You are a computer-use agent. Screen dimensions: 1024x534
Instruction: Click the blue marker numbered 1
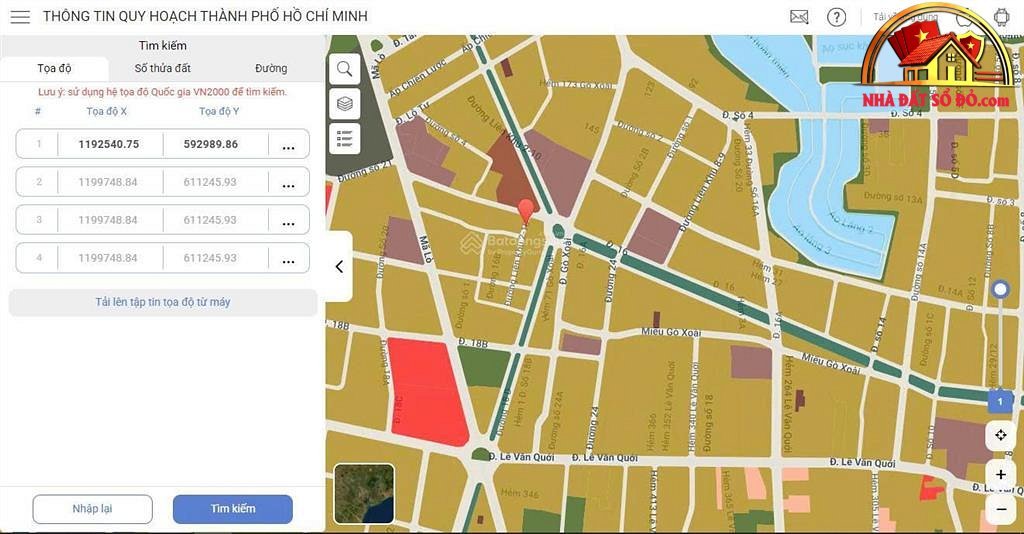point(1000,401)
